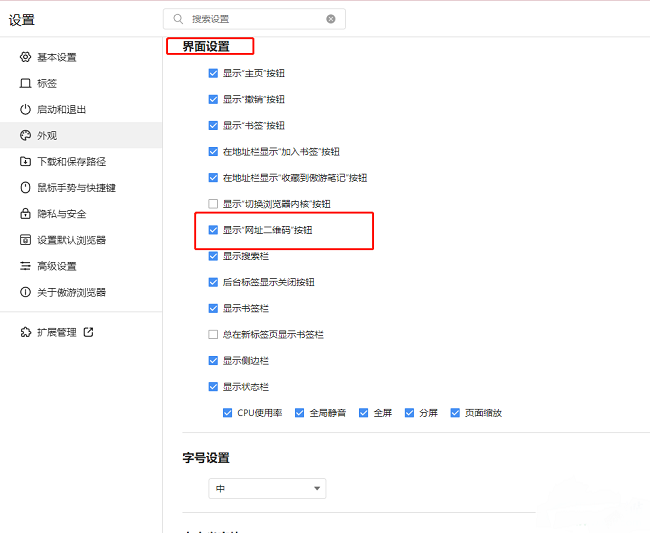Click the lock icon beside 隐私与安全
This screenshot has width=650, height=533.
25,213
